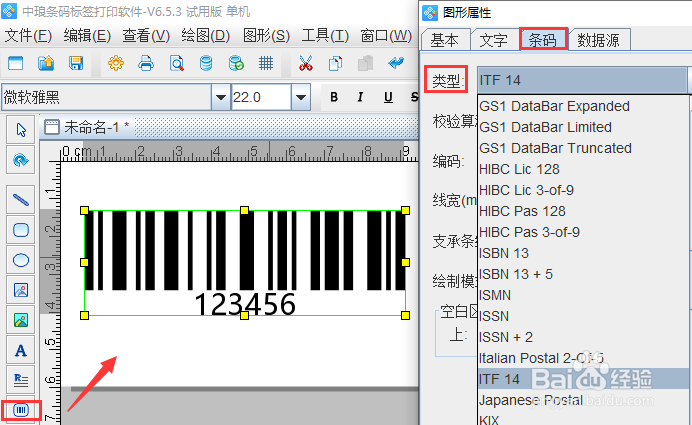Click the paste clipboard icon
Viewport: 692px width, 425px height.
click(365, 63)
